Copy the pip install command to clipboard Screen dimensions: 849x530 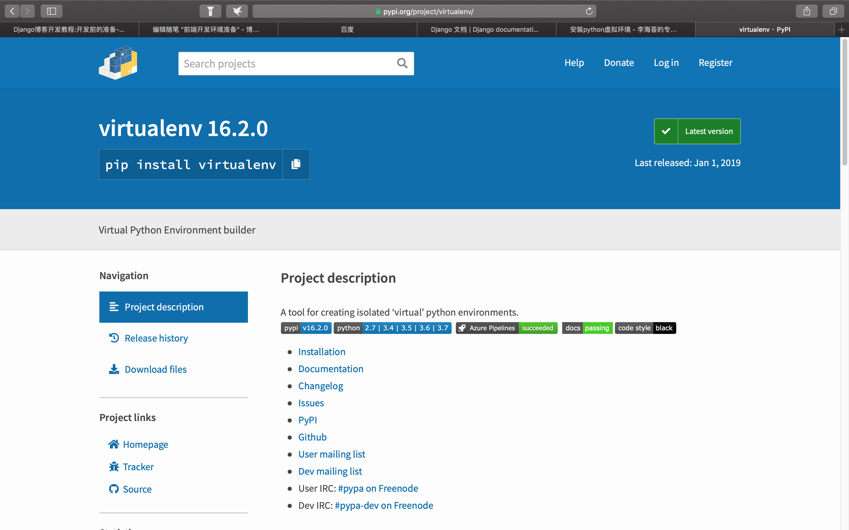(296, 164)
